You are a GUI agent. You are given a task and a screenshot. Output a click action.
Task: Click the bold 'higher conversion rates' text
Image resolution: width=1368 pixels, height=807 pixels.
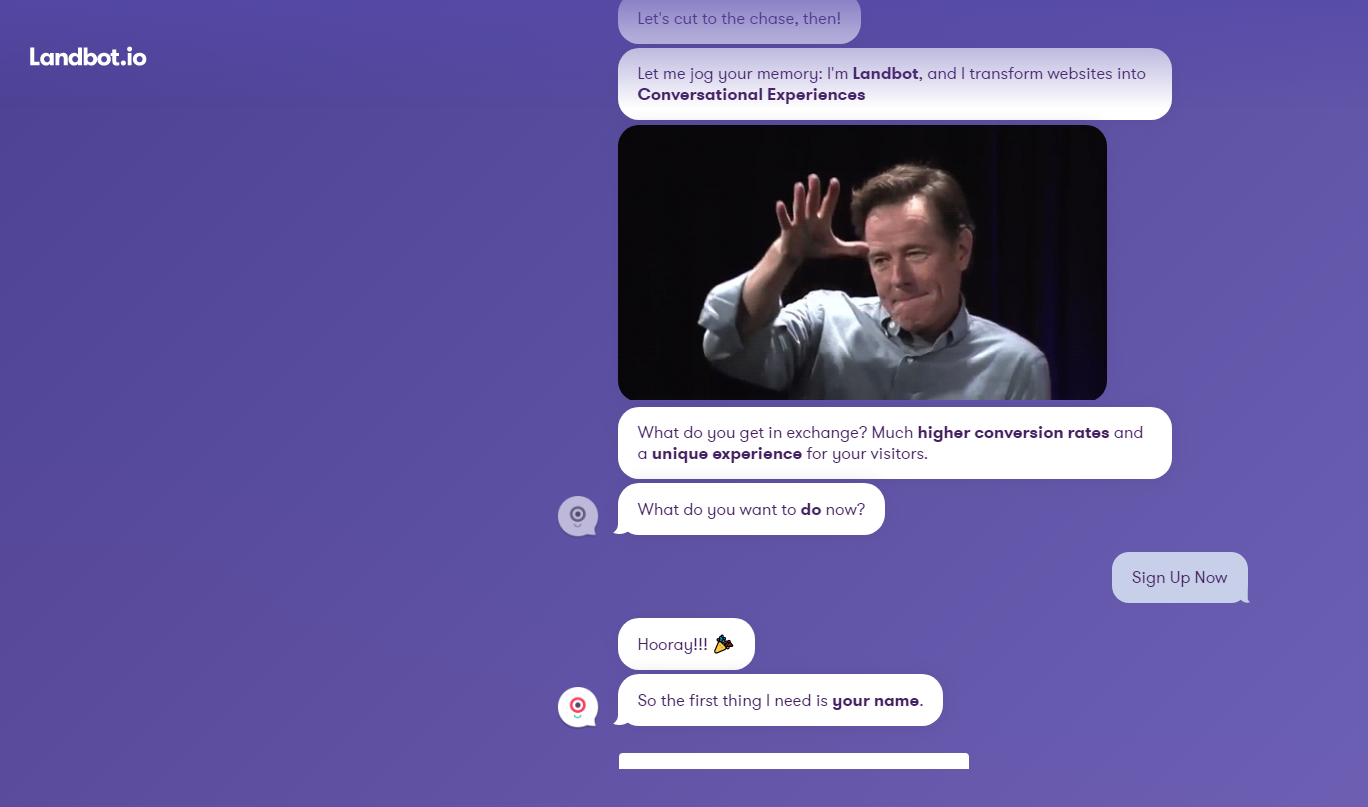[1012, 433]
